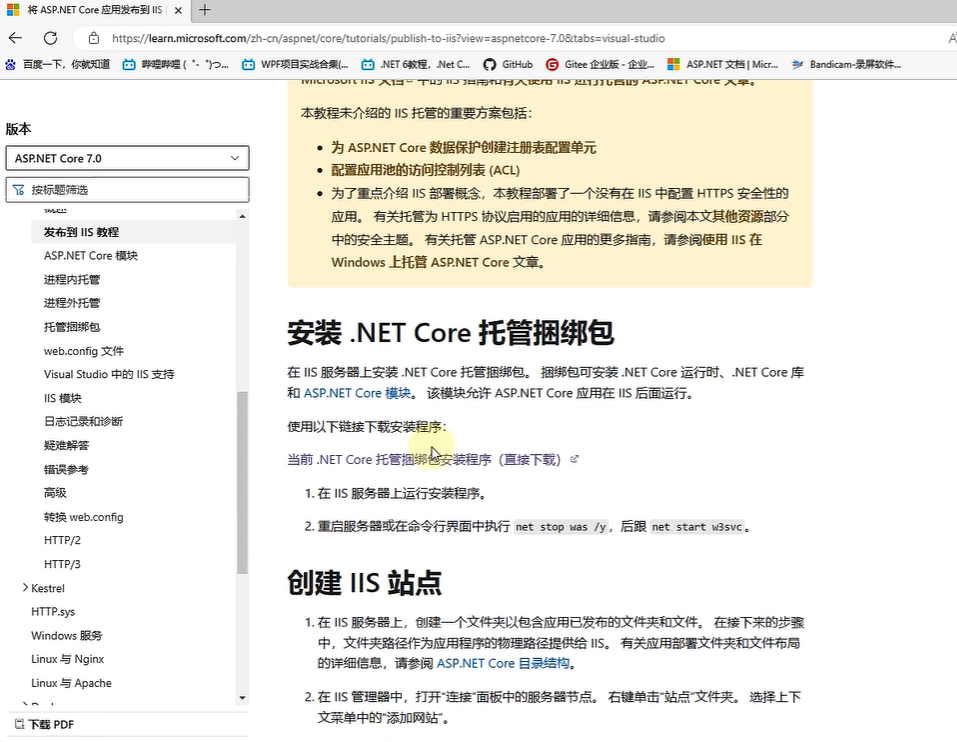Click the sidebar scroll up arrow
Image resolution: width=957 pixels, height=742 pixels.
tap(242, 216)
